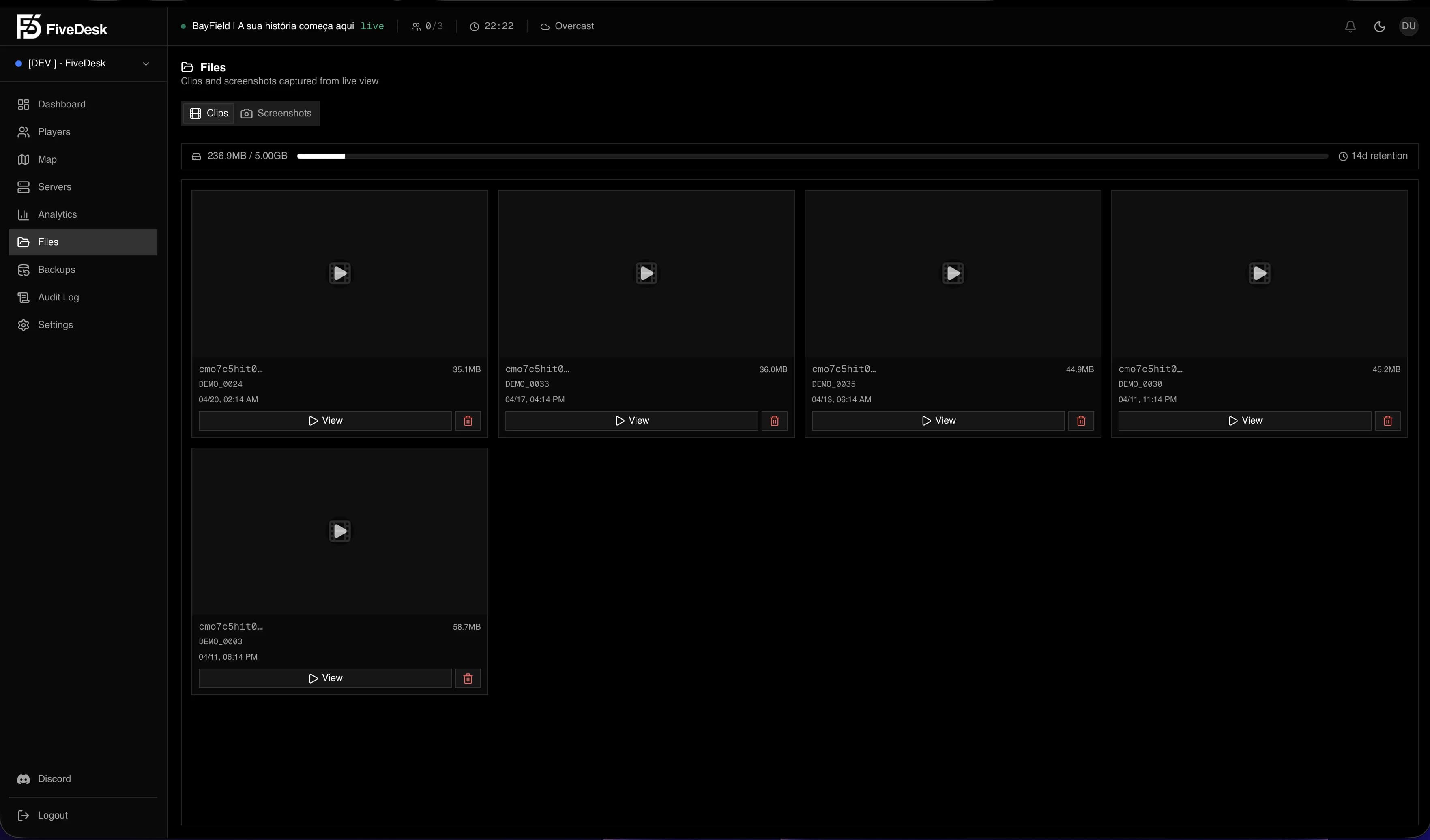Click the 58.7MB file size
This screenshot has height=840, width=1430.
click(466, 627)
